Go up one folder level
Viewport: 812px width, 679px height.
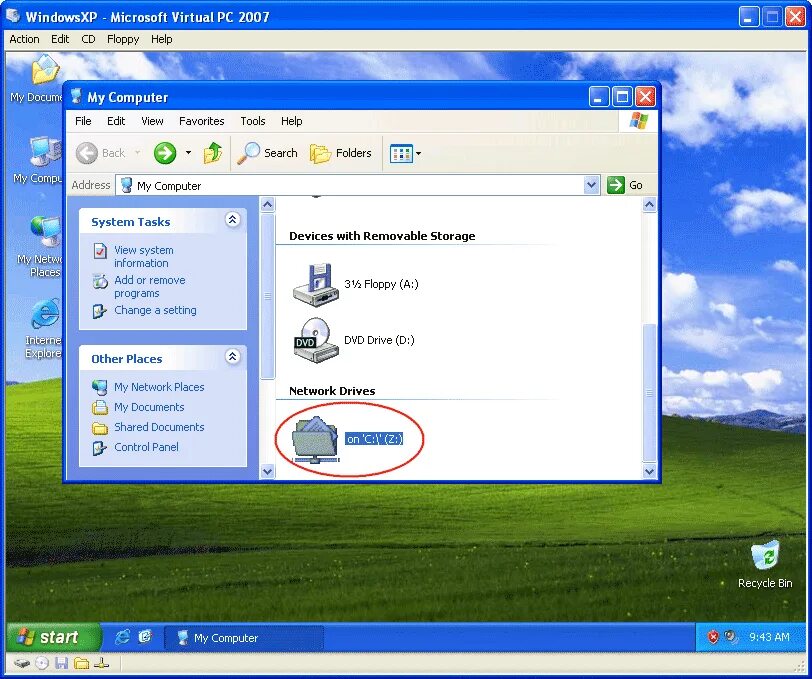(x=212, y=153)
